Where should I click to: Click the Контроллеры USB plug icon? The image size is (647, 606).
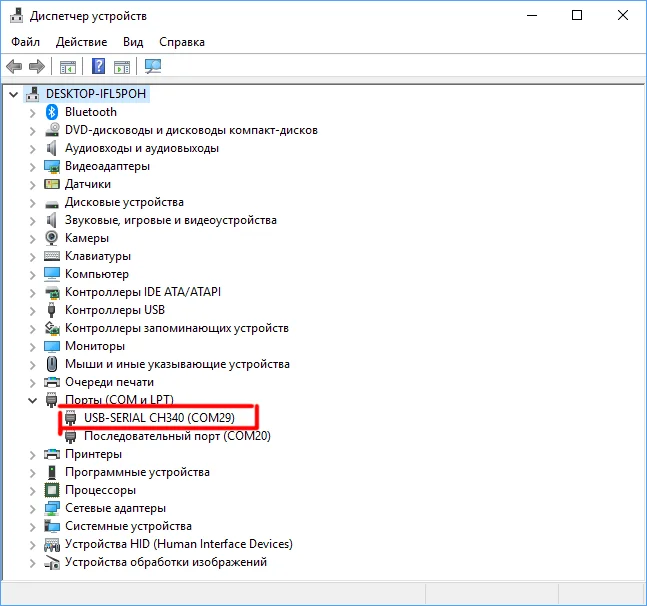point(52,310)
